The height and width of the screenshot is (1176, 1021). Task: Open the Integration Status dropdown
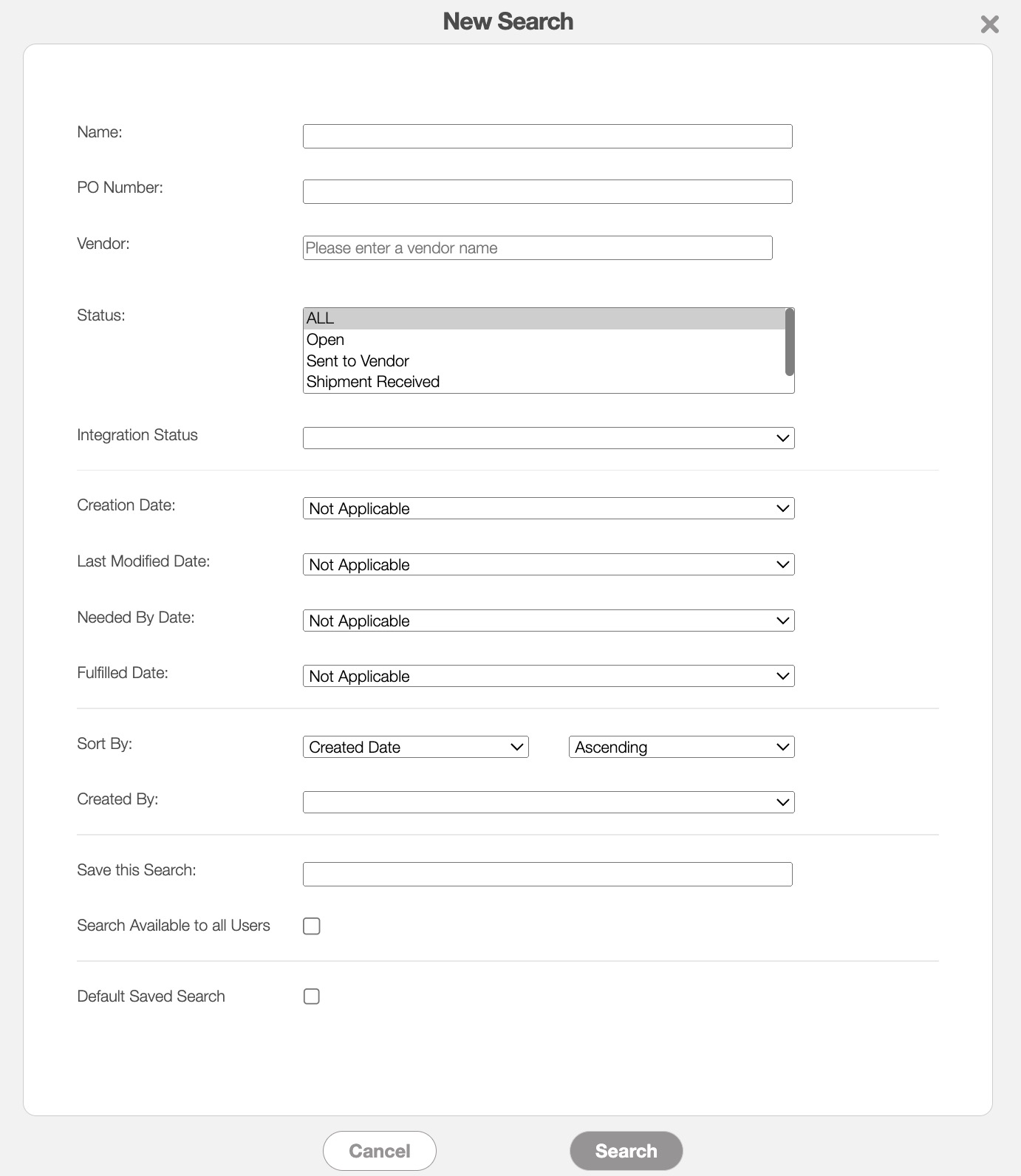click(x=548, y=438)
